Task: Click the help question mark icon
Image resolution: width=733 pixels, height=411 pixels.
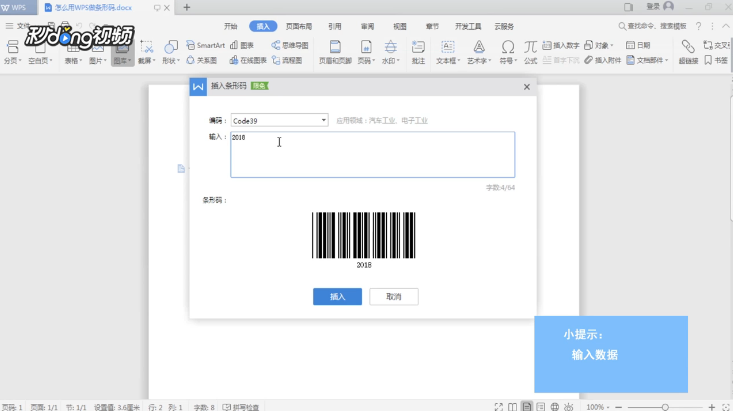Action: click(698, 27)
